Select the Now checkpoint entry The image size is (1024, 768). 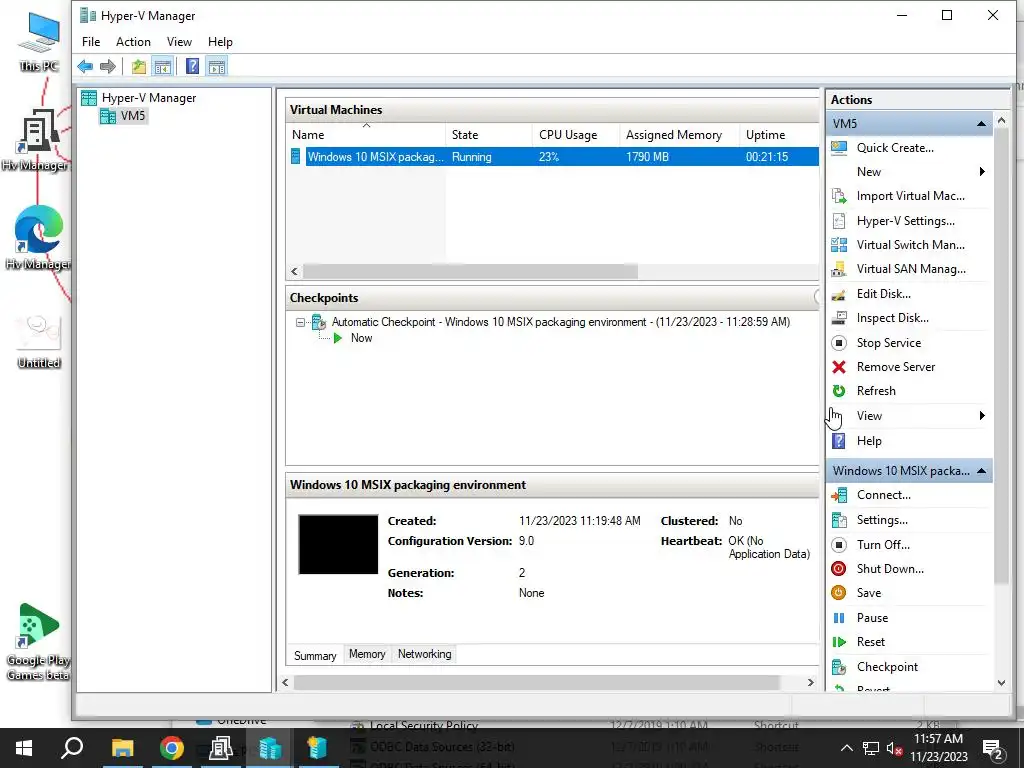[x=361, y=338]
